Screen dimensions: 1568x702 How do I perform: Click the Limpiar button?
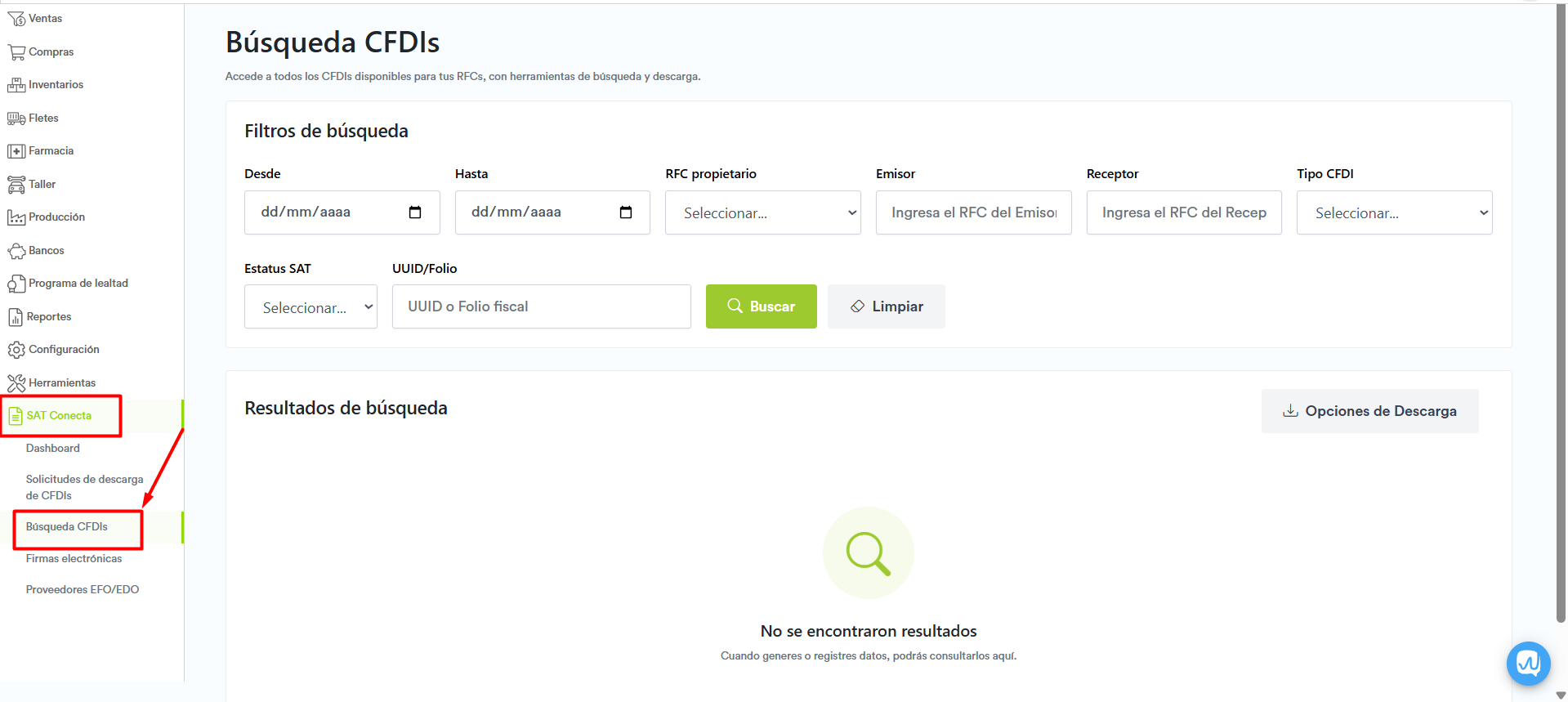[x=886, y=306]
